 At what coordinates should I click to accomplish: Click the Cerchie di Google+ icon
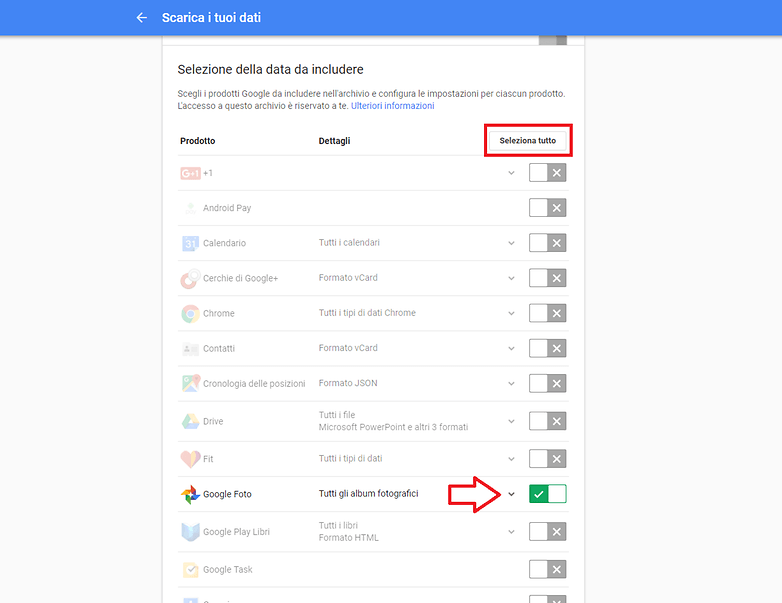tap(190, 278)
